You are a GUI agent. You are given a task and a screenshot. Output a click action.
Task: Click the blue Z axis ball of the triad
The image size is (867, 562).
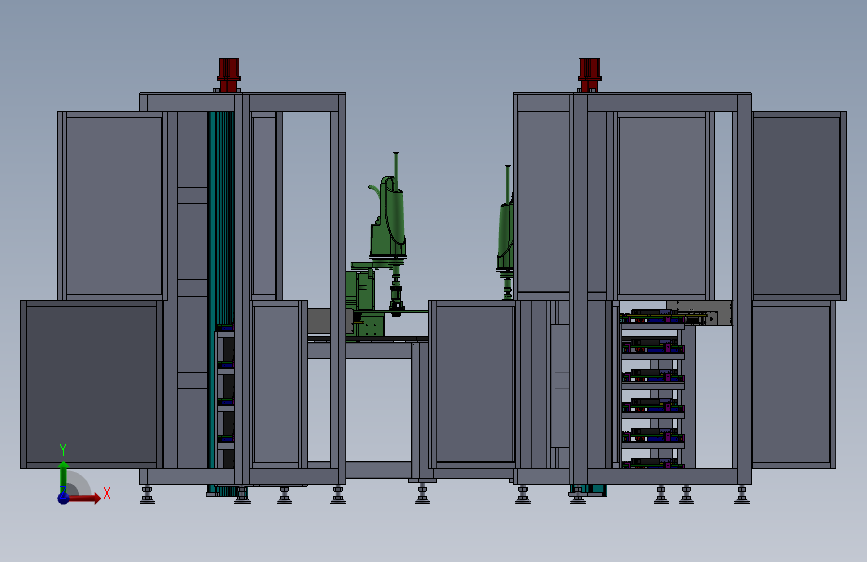(64, 498)
